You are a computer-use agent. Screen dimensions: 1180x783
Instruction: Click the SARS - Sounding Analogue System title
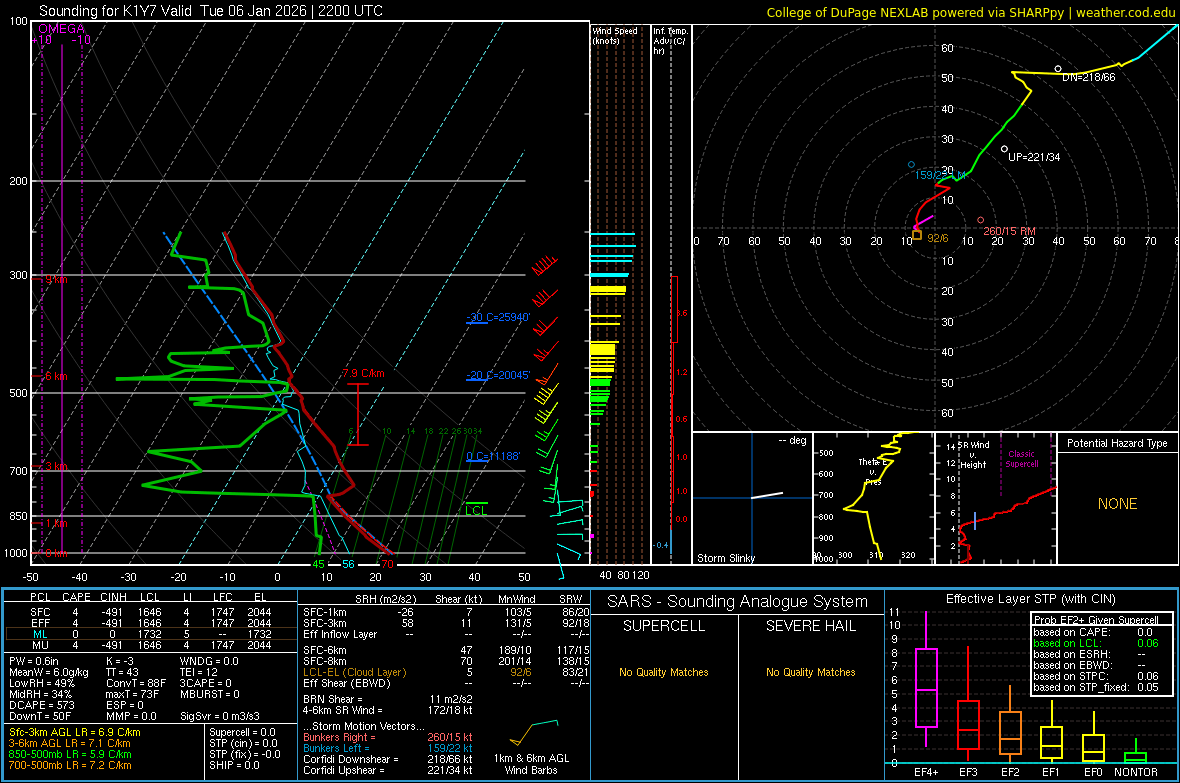[x=737, y=602]
